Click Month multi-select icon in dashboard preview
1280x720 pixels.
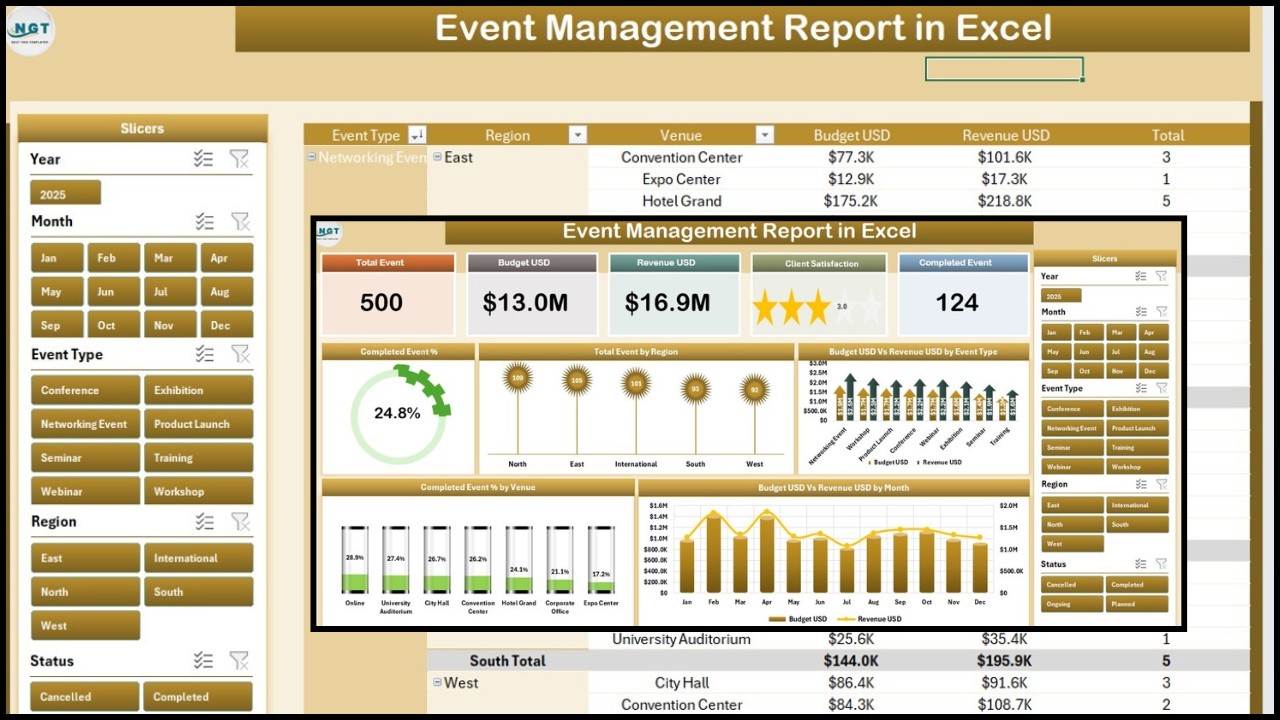[1141, 312]
